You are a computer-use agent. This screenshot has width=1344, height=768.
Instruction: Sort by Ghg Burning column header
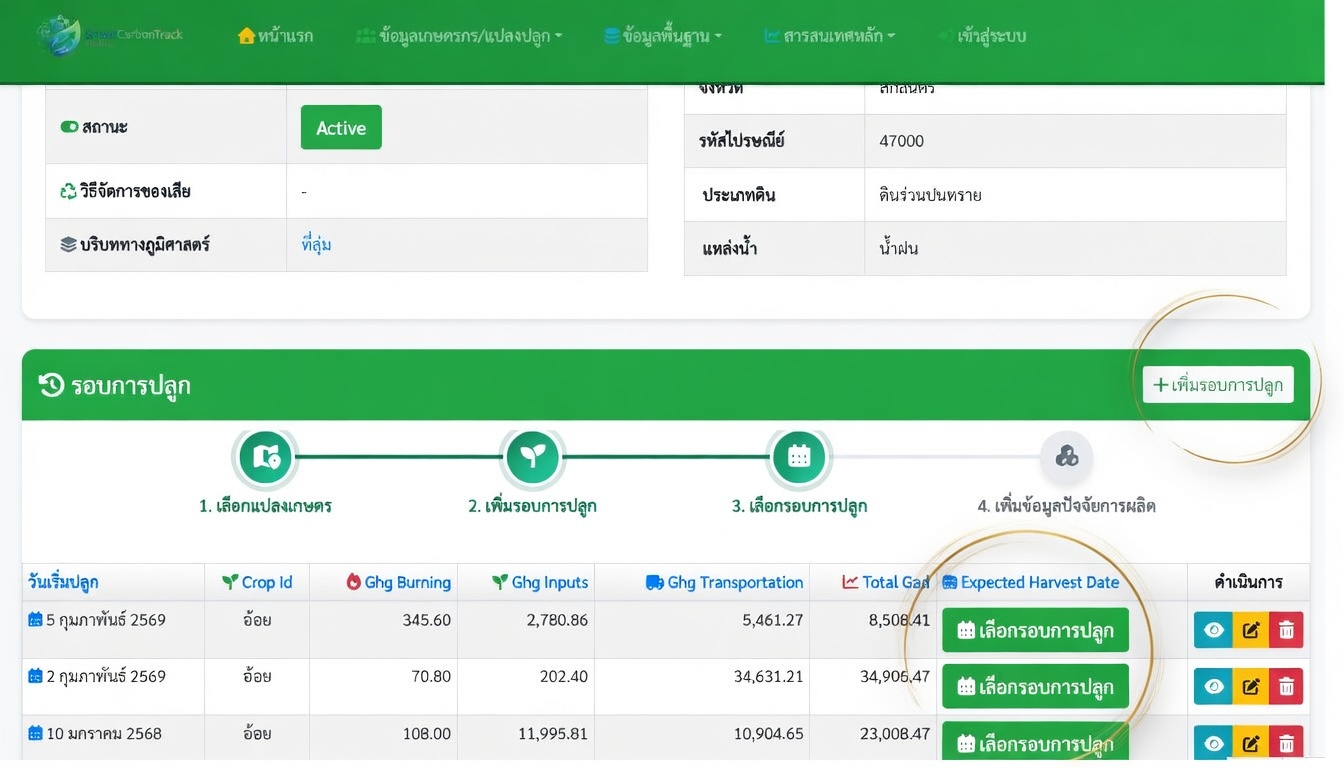[x=398, y=582]
